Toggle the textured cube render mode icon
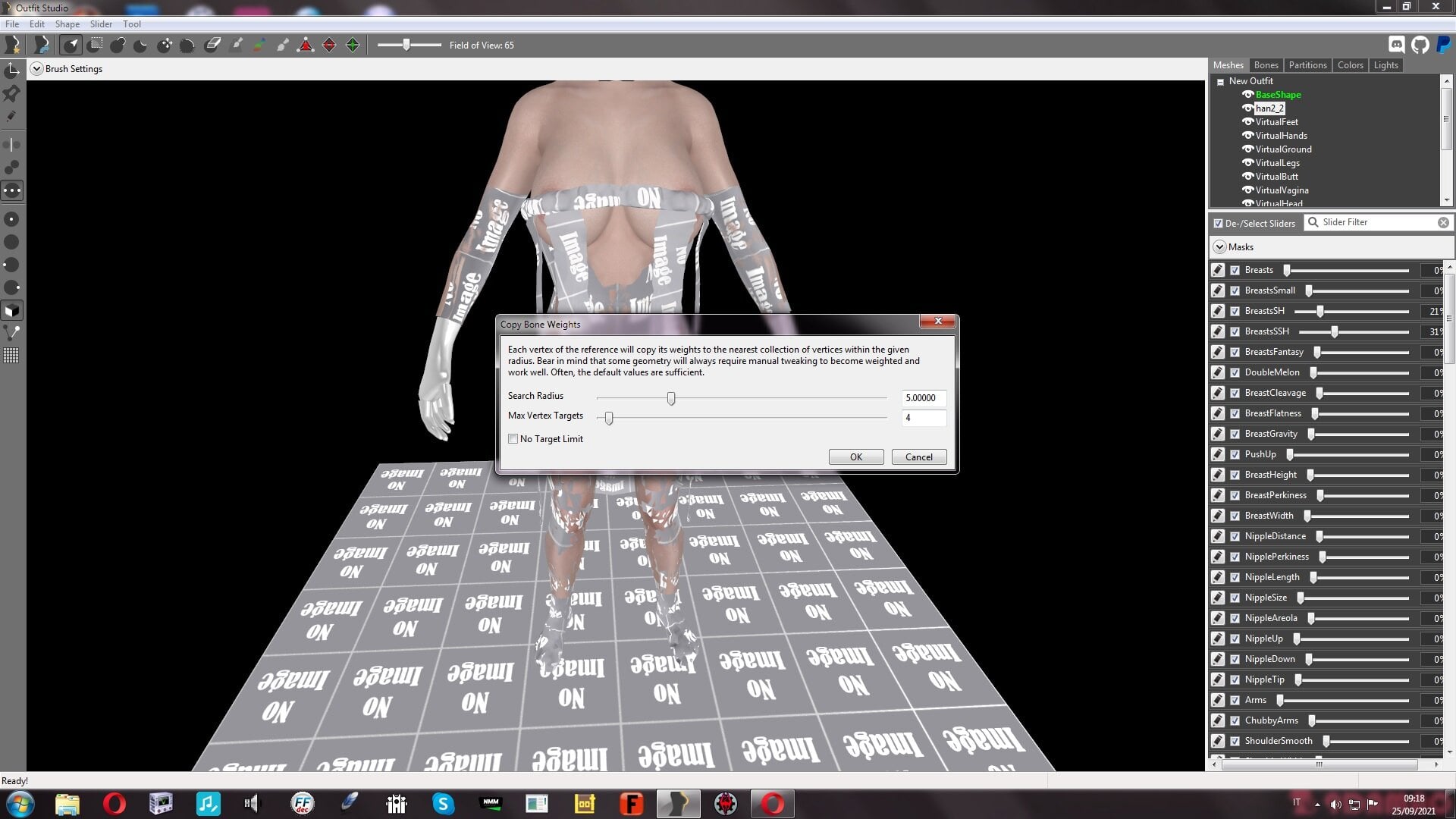Screen dimensions: 1456x819 (11, 311)
